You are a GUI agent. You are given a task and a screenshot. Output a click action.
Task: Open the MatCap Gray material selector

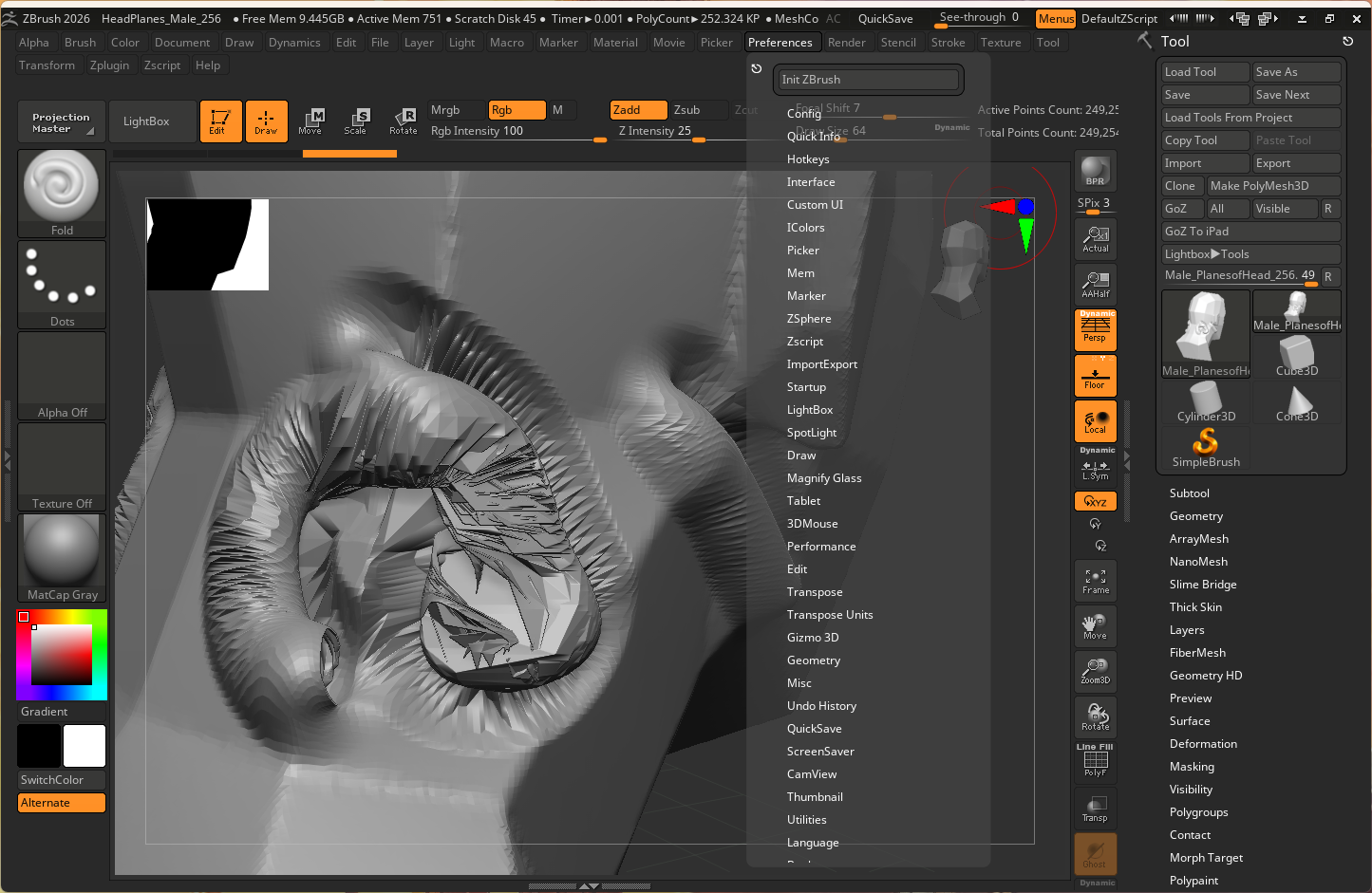pyautogui.click(x=62, y=557)
